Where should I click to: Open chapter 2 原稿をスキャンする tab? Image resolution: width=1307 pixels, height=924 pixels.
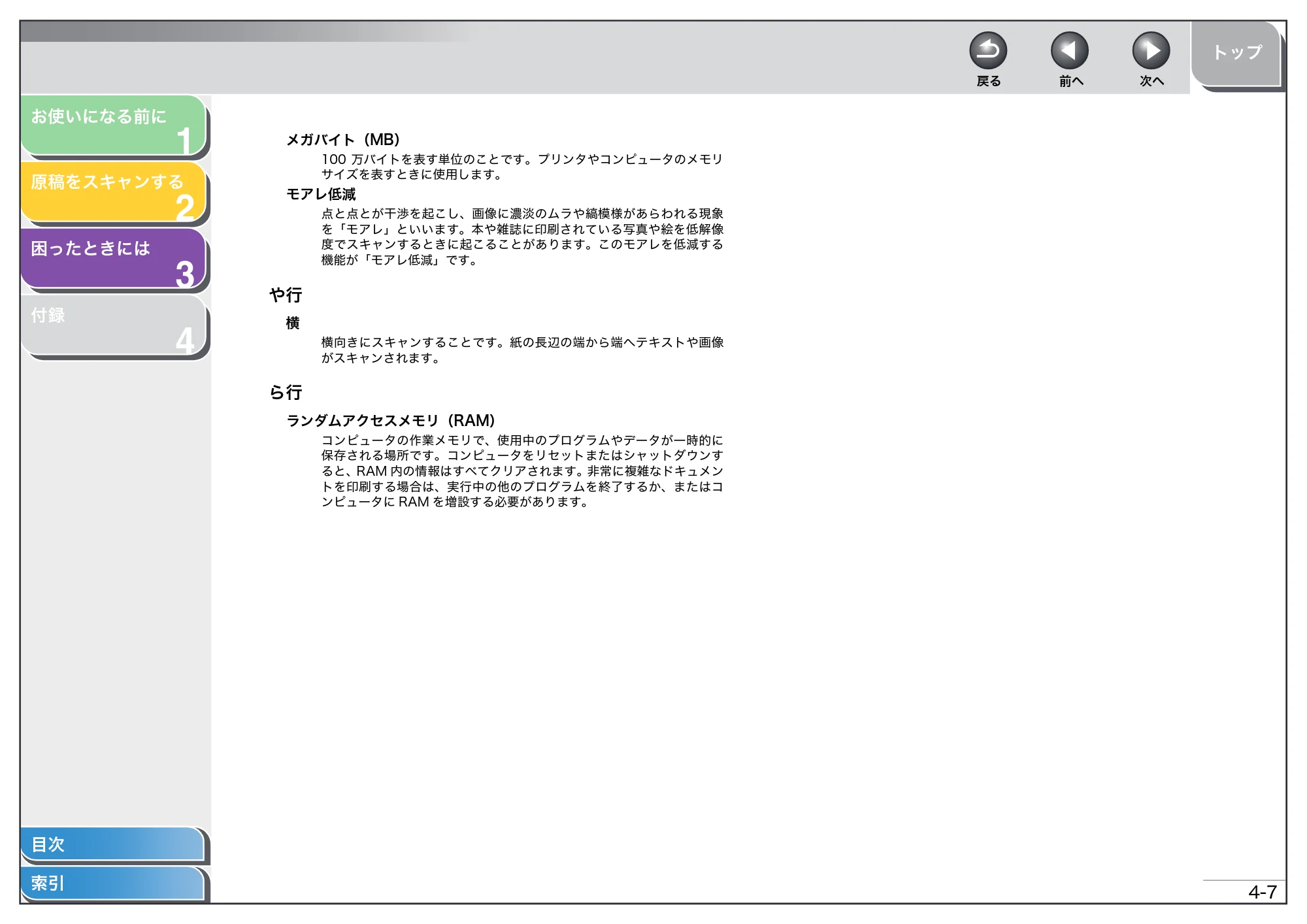114,192
